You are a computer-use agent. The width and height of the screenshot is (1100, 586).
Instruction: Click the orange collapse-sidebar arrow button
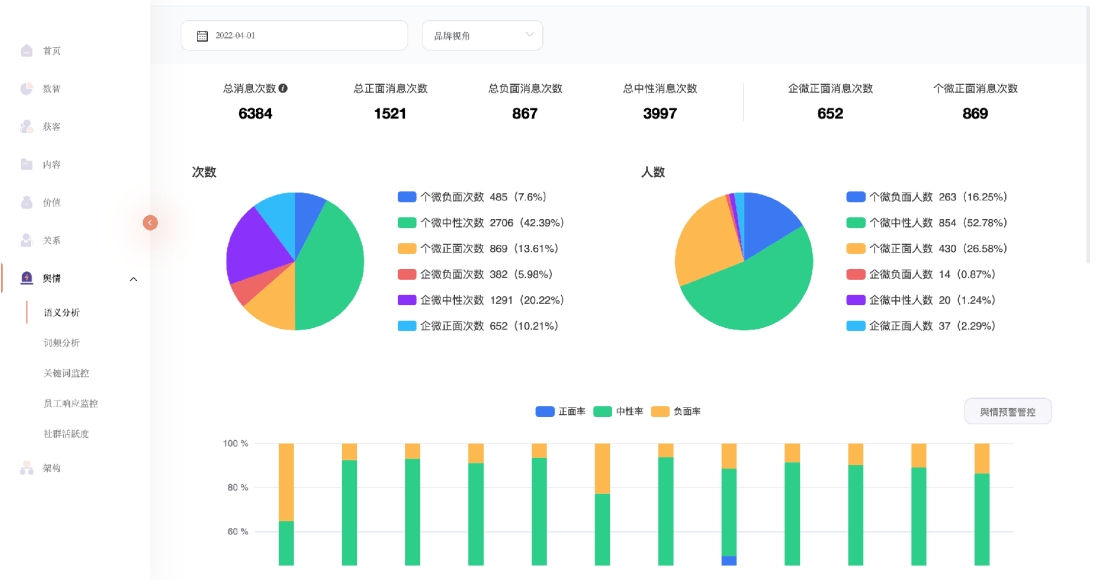tap(150, 222)
